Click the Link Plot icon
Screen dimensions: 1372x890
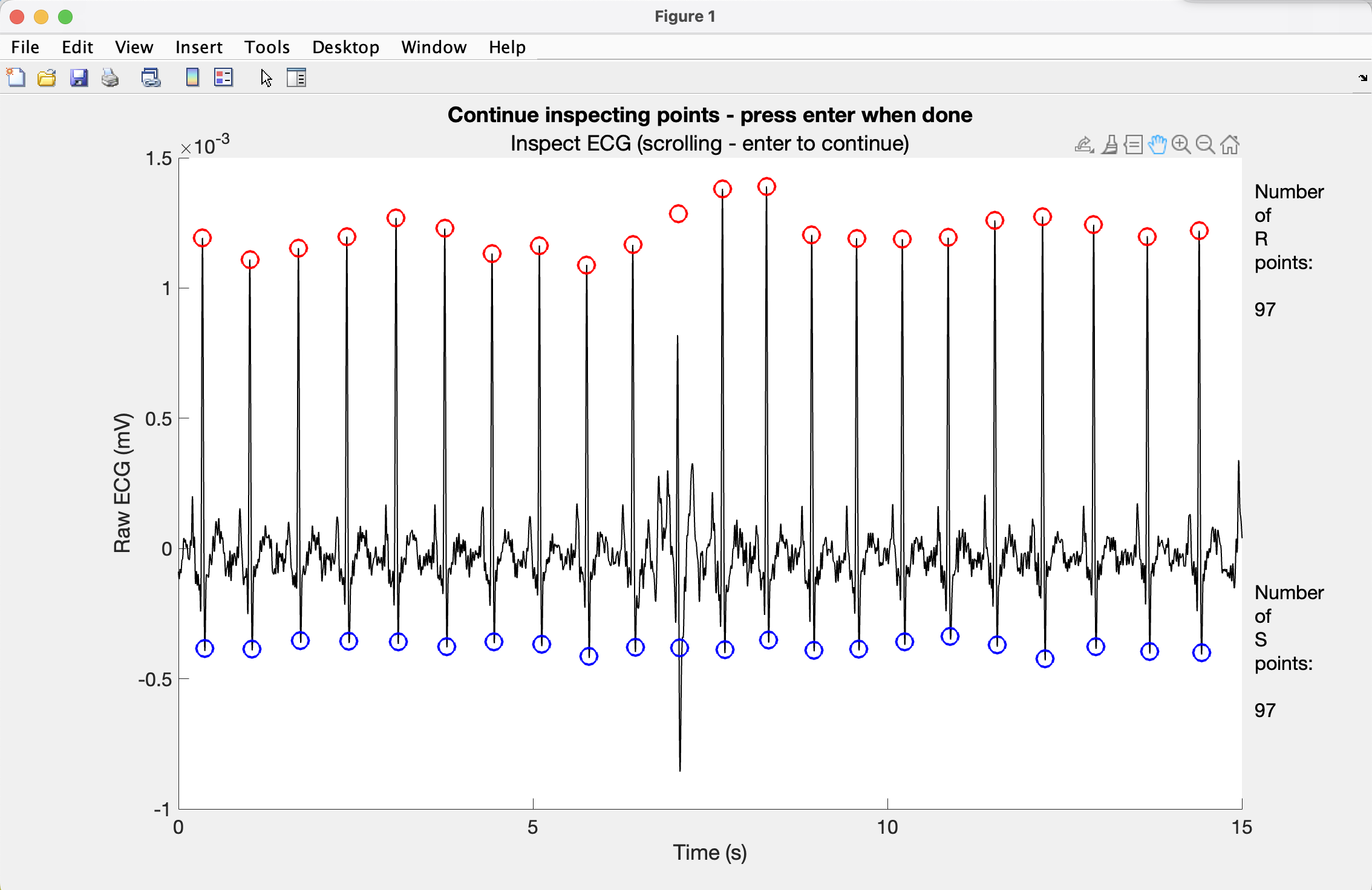coord(151,78)
